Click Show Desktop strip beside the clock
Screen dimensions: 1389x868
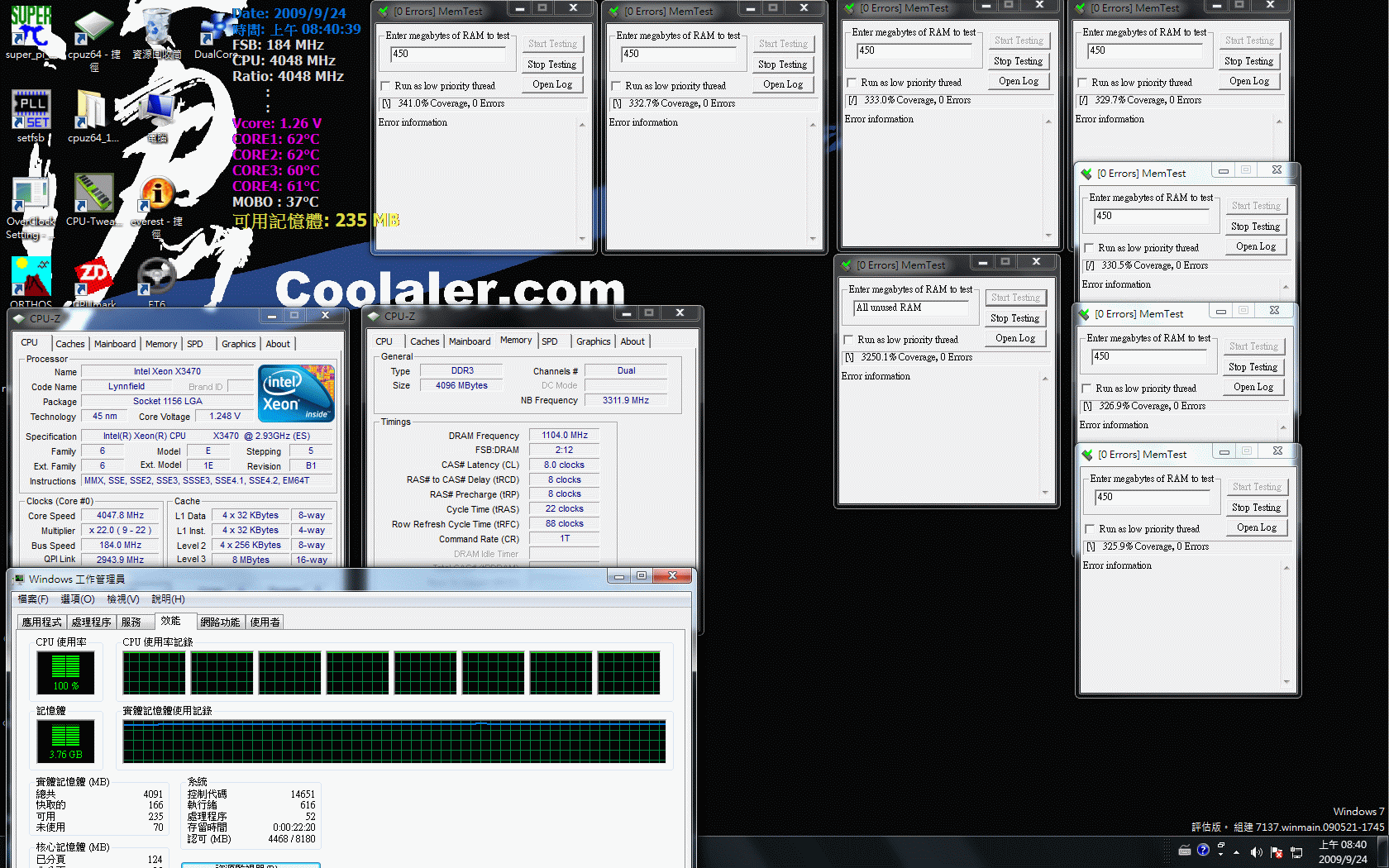1382,852
